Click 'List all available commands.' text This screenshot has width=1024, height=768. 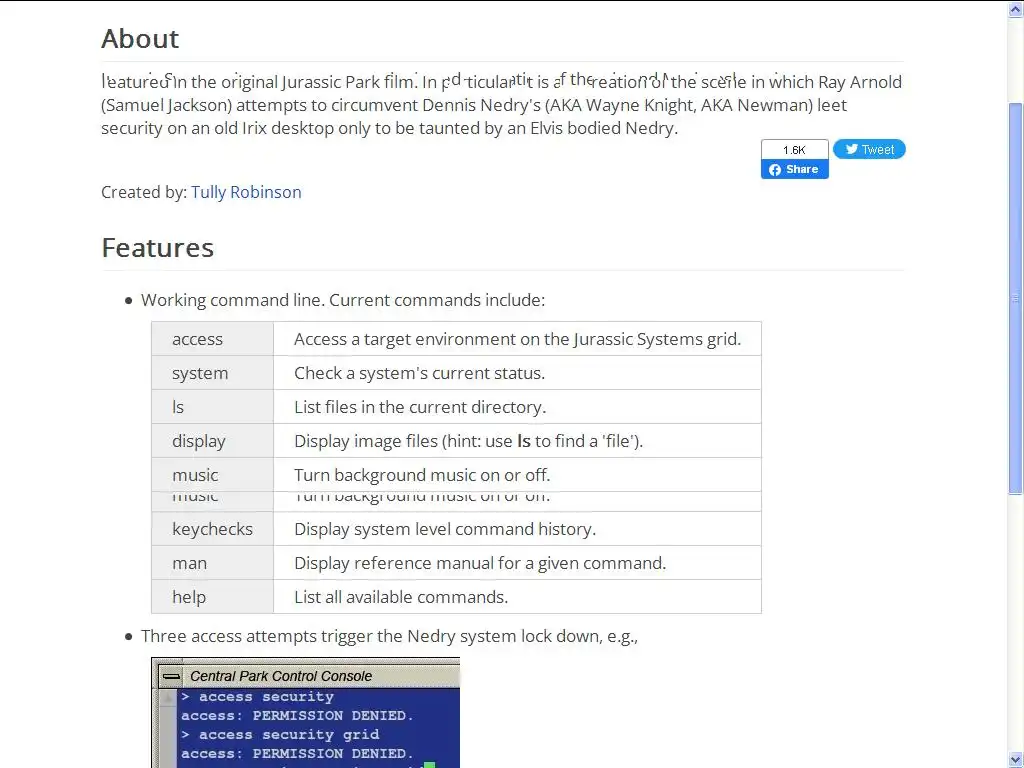pos(401,597)
